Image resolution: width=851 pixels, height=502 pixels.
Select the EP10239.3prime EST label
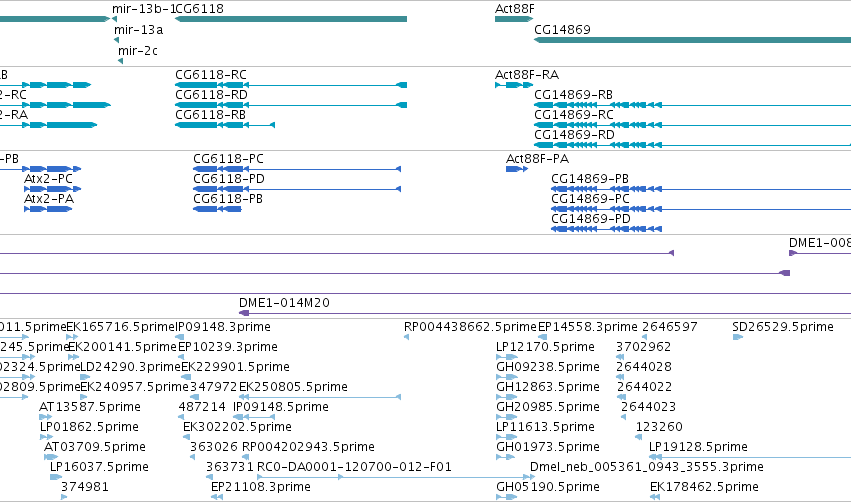pos(228,347)
